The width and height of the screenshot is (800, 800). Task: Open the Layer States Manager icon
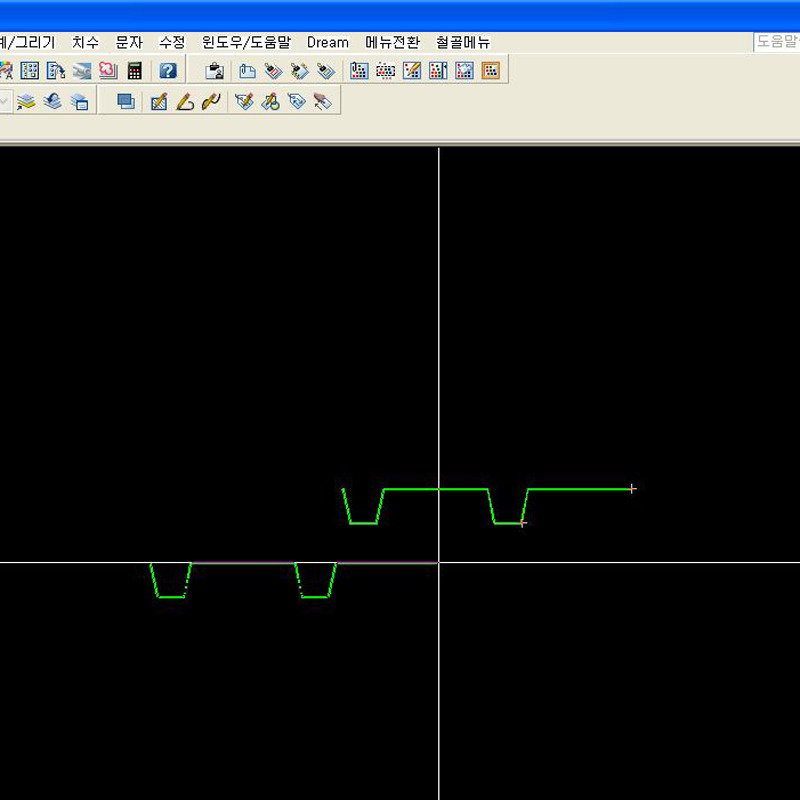79,102
